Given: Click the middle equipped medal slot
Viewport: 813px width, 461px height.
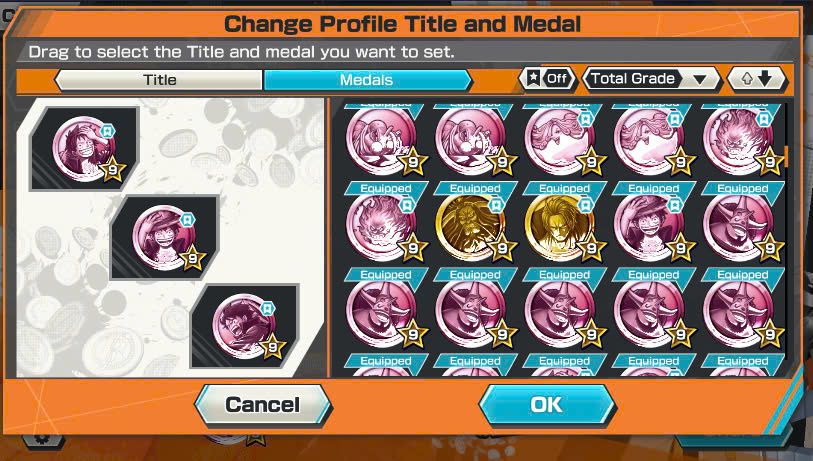Looking at the screenshot, I should [164, 237].
